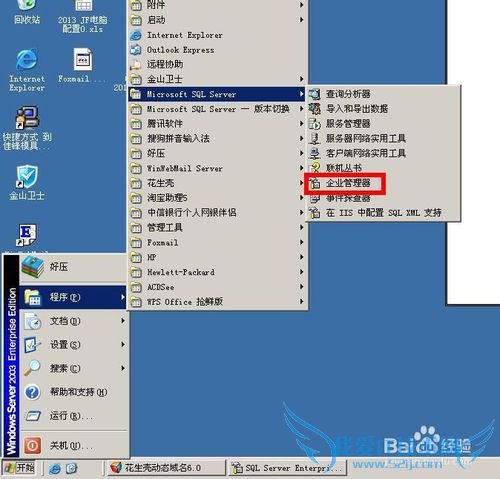
Task: Expand the 淘宝助理5 program folder
Action: pyautogui.click(x=218, y=198)
